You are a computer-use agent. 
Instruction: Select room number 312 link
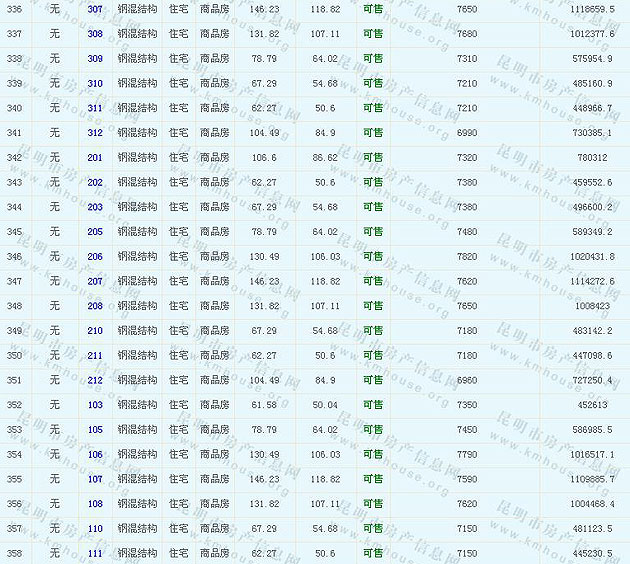pyautogui.click(x=95, y=133)
